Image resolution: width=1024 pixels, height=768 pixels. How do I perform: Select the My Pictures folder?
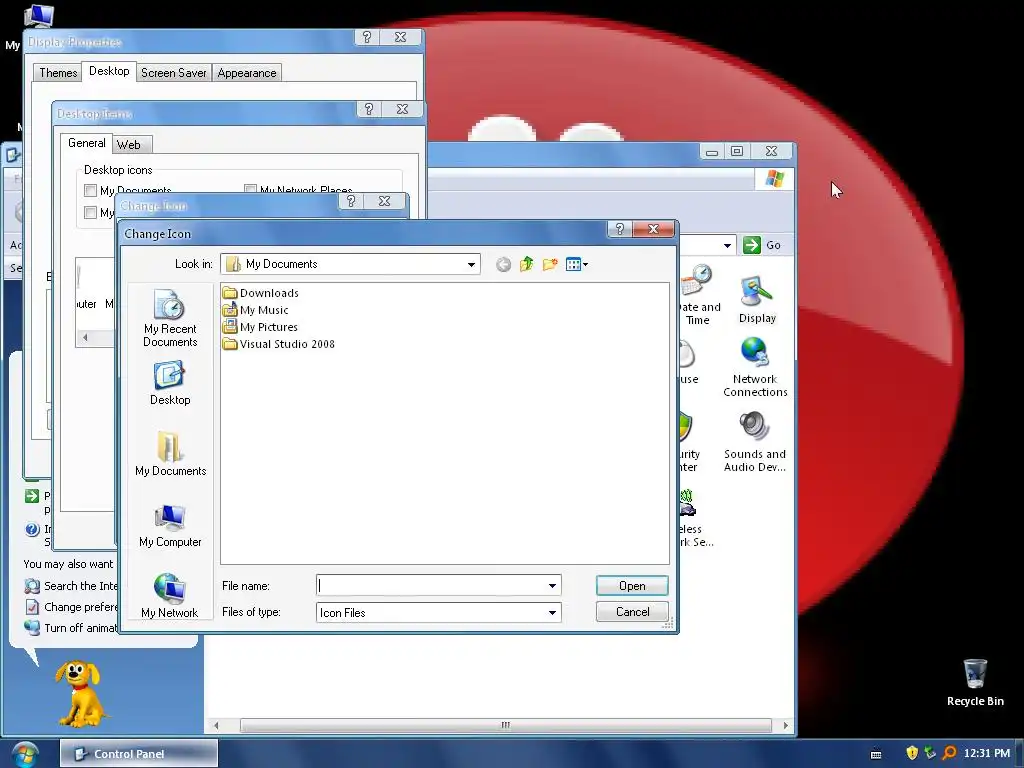[x=260, y=327]
